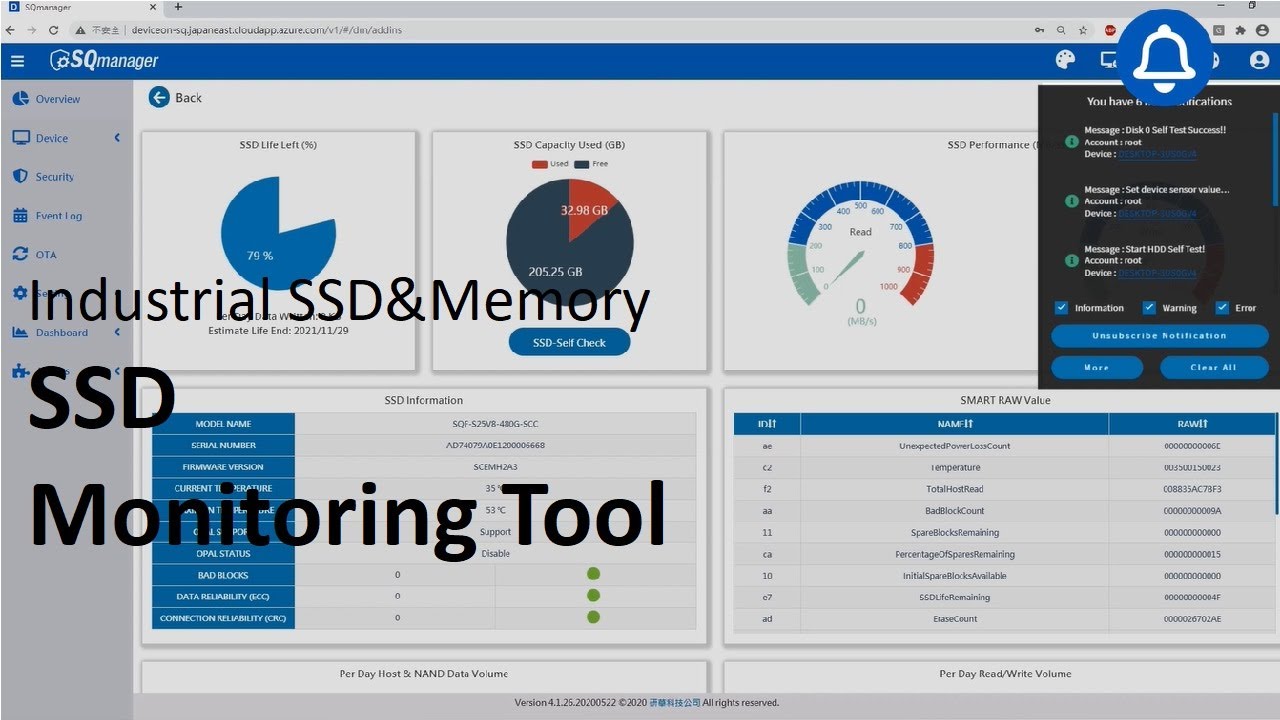Click the green status dot for BAD BLOCKS
Screen dimensions: 1280x720
[x=593, y=574]
